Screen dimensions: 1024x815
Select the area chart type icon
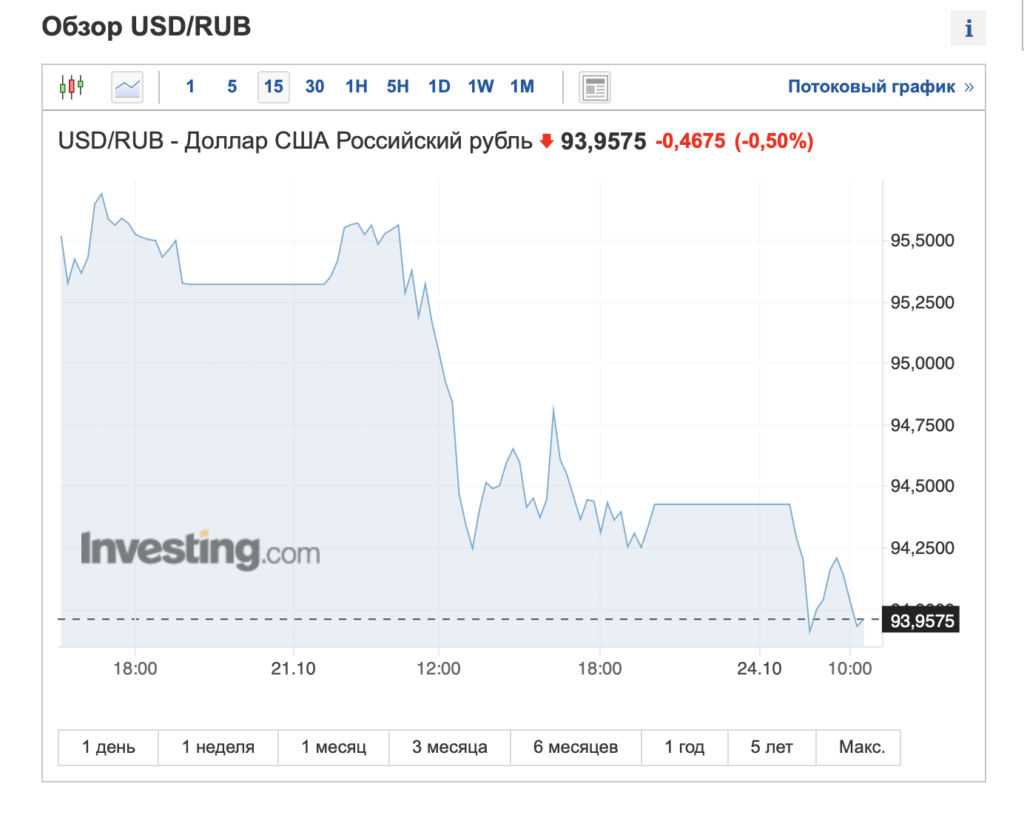127,87
